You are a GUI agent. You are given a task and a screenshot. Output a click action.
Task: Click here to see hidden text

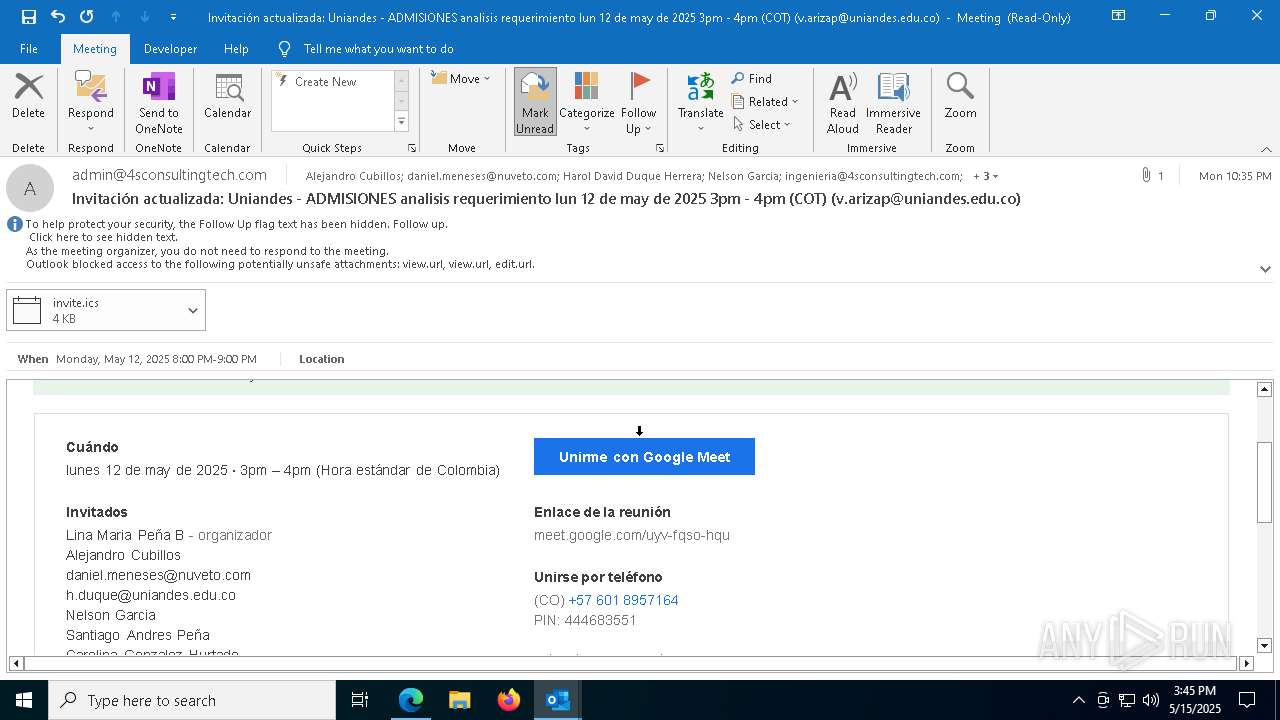(103, 237)
